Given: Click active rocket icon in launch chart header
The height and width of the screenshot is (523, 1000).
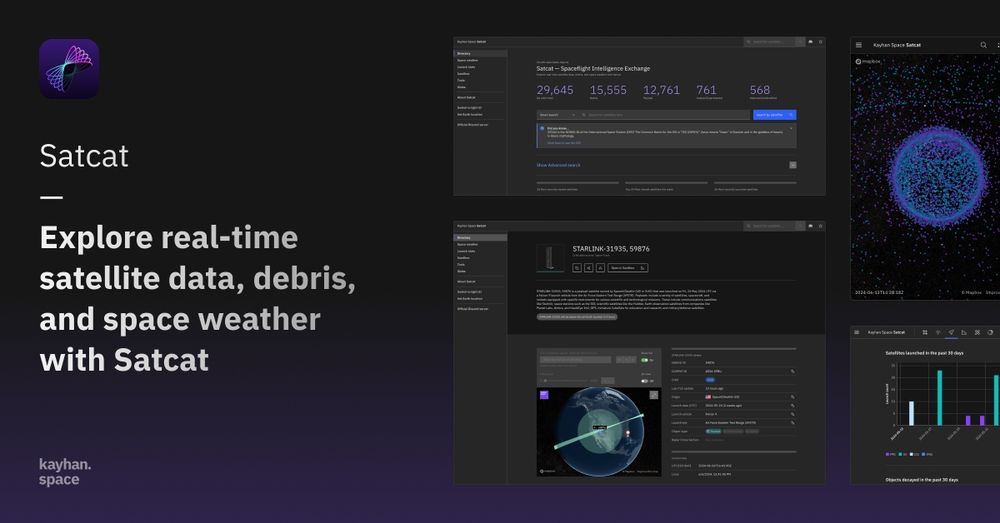Looking at the screenshot, I should point(951,332).
